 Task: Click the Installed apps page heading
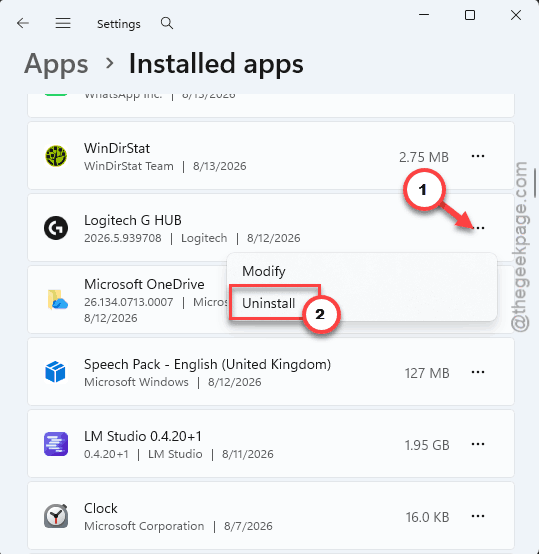coord(216,64)
